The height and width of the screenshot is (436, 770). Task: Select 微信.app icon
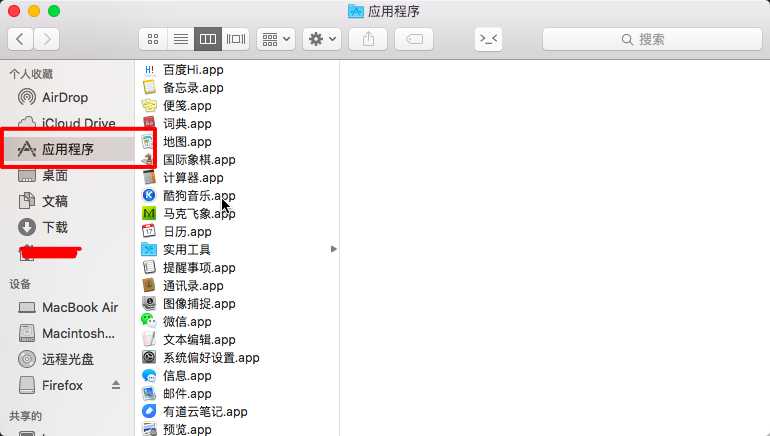coord(149,321)
